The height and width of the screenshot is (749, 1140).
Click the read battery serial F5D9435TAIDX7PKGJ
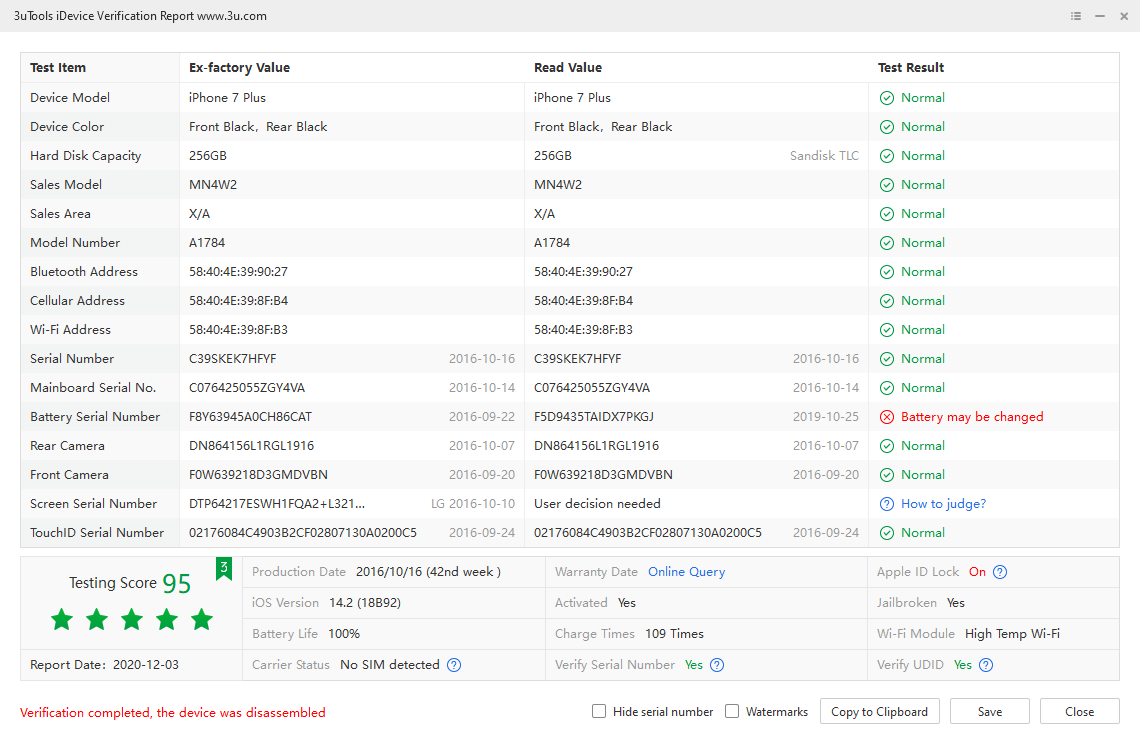click(x=594, y=417)
